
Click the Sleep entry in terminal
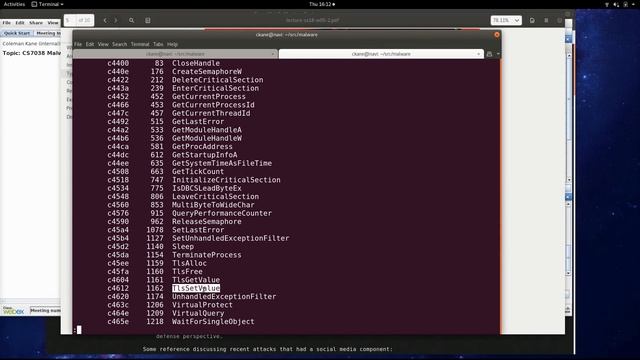pos(183,247)
